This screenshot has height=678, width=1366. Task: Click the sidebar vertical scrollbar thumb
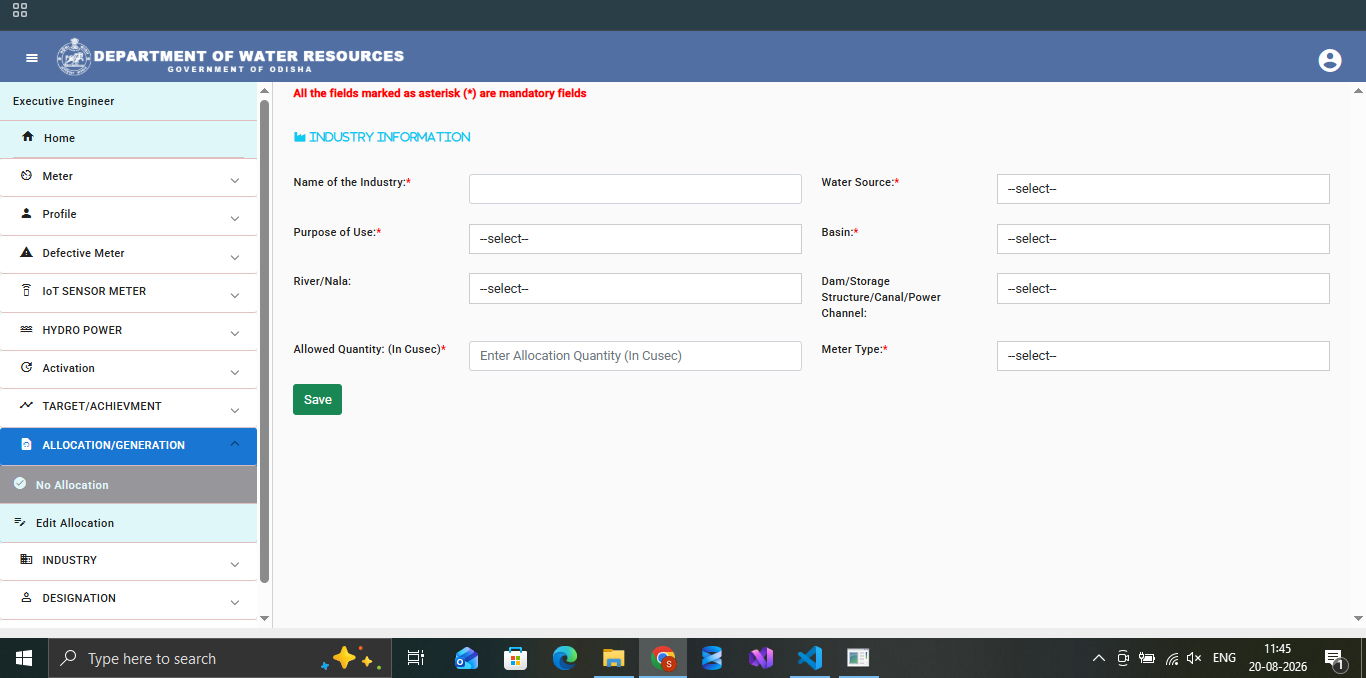pos(264,340)
